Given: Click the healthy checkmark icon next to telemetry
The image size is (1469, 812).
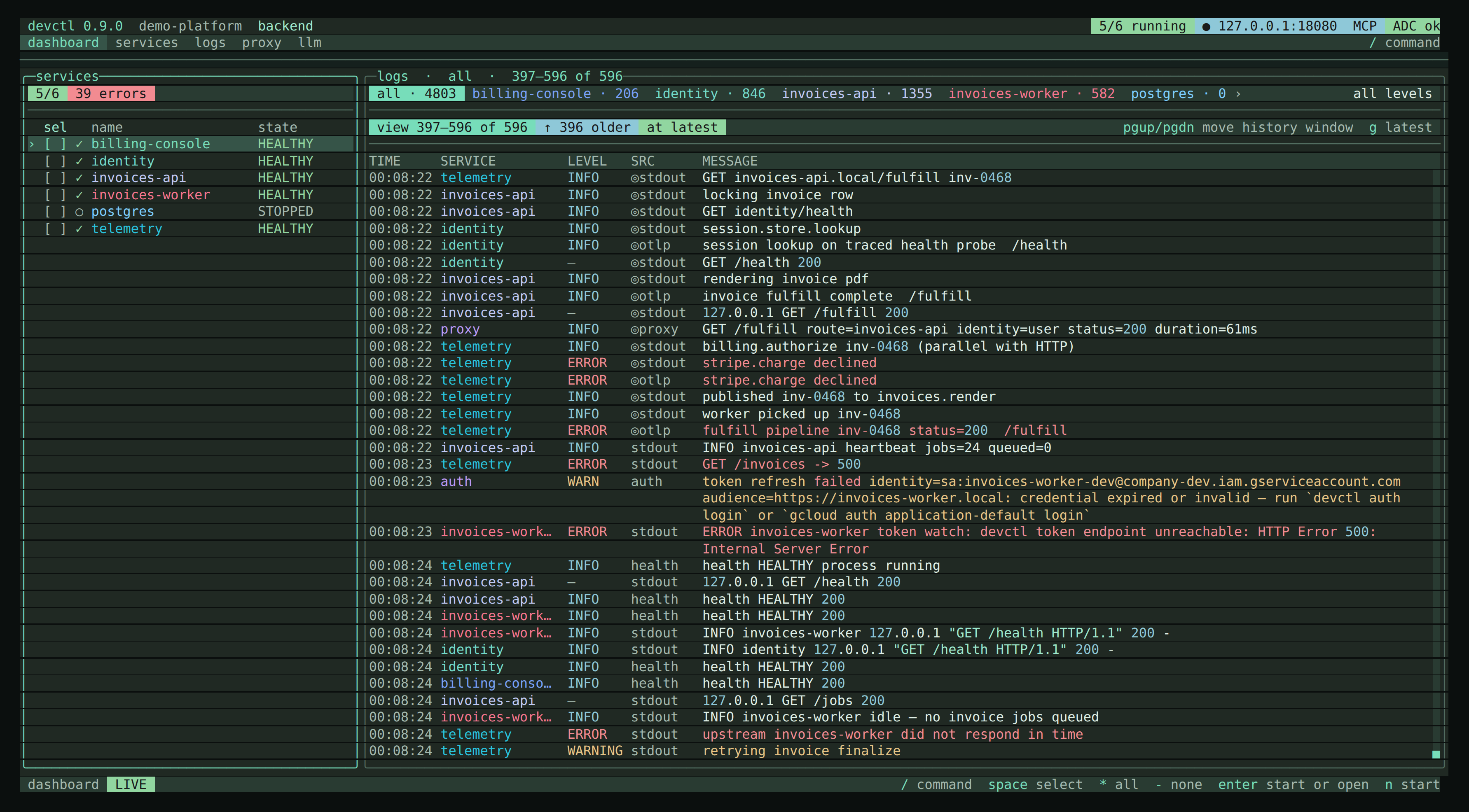Looking at the screenshot, I should 79,228.
